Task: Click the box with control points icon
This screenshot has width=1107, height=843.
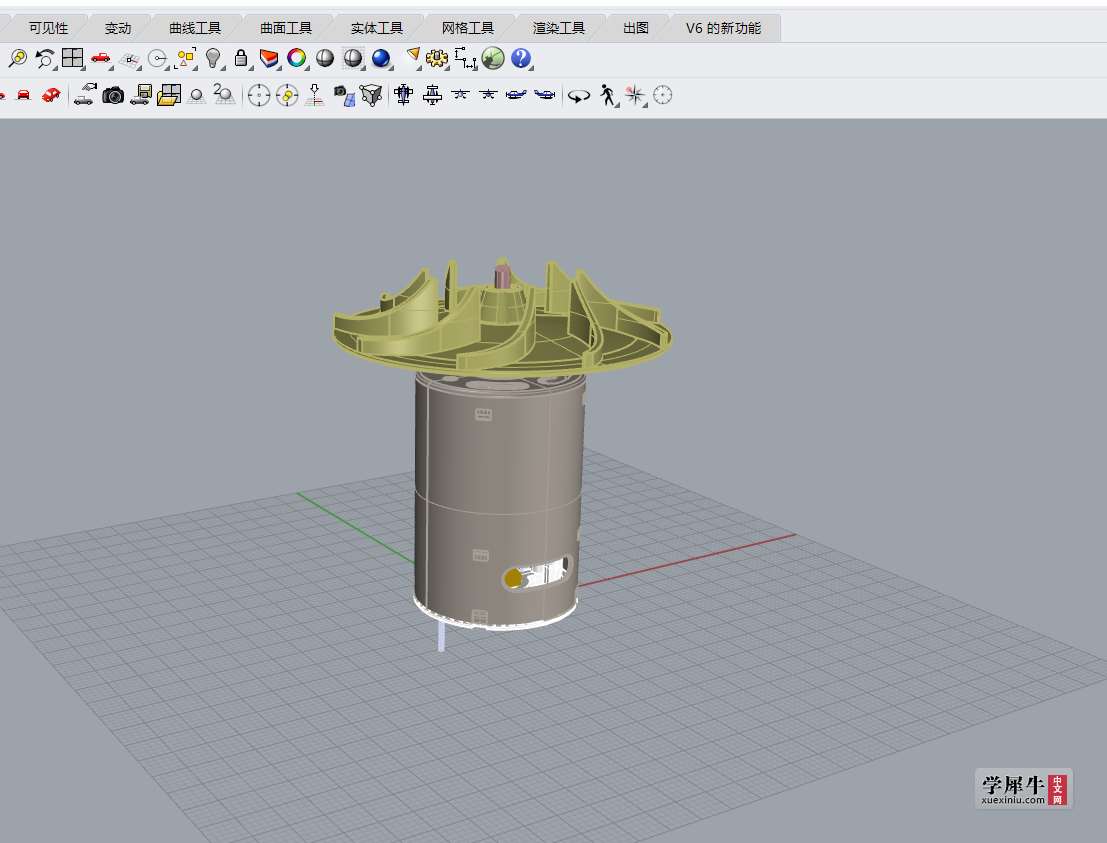Action: tap(371, 95)
